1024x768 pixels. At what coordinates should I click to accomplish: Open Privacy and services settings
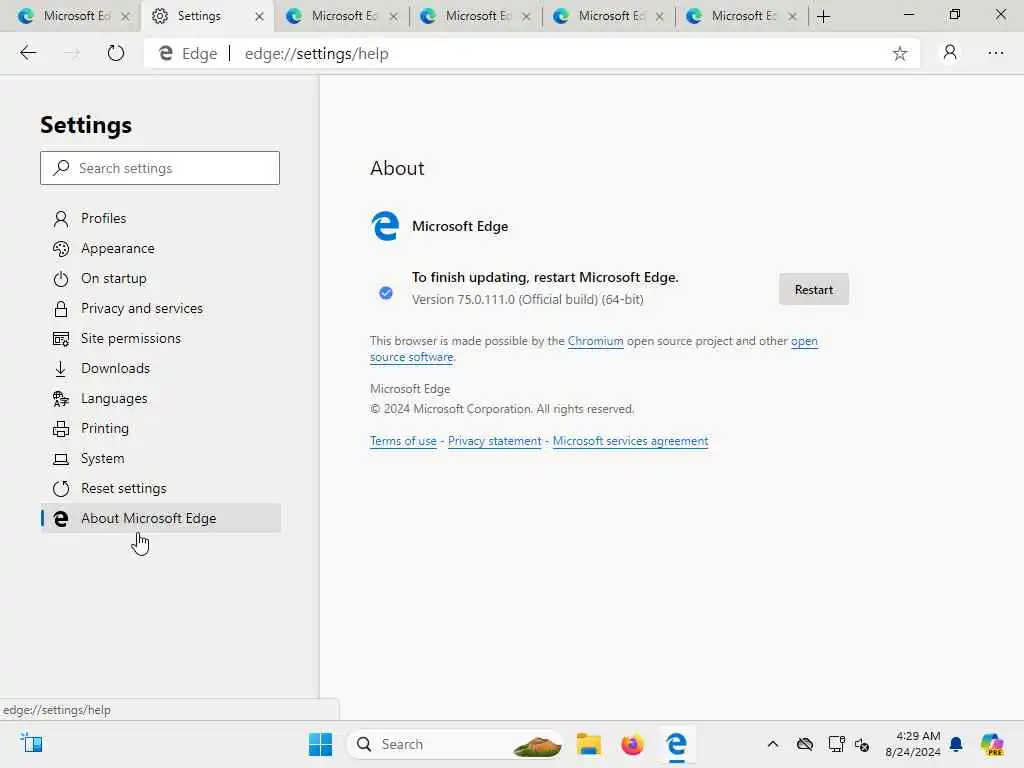(161, 309)
